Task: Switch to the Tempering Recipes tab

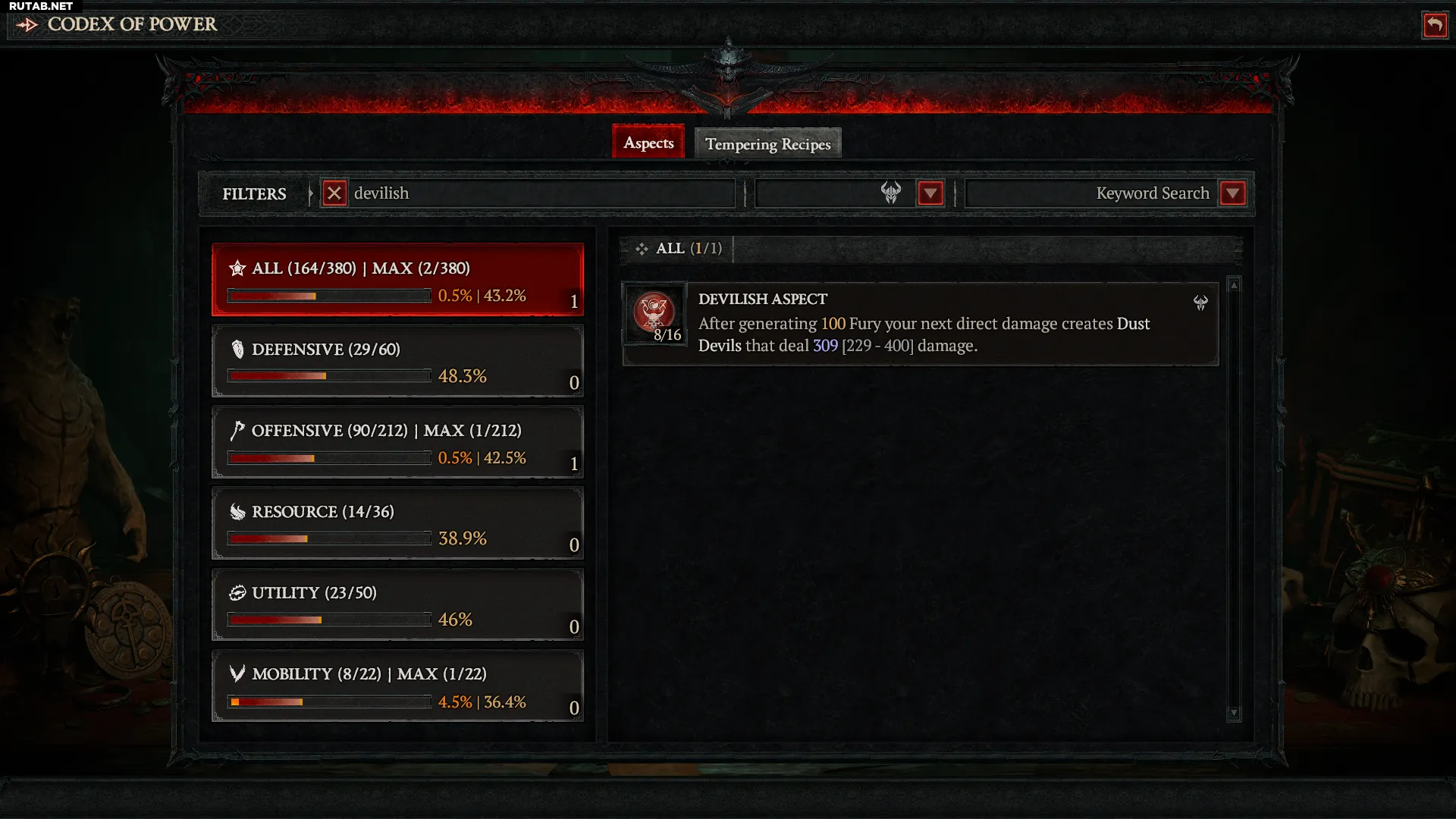Action: tap(767, 143)
